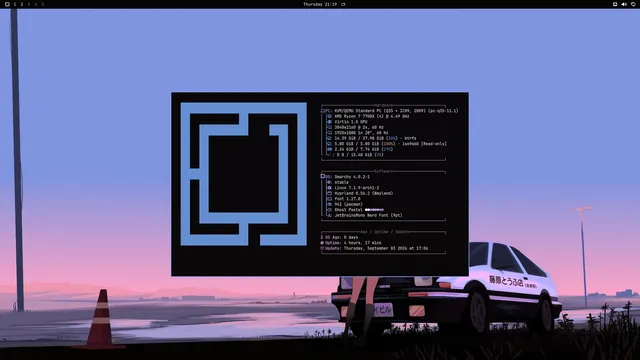Click the Age / Uptime / Update header
The width and height of the screenshot is (640, 360).
click(x=385, y=232)
